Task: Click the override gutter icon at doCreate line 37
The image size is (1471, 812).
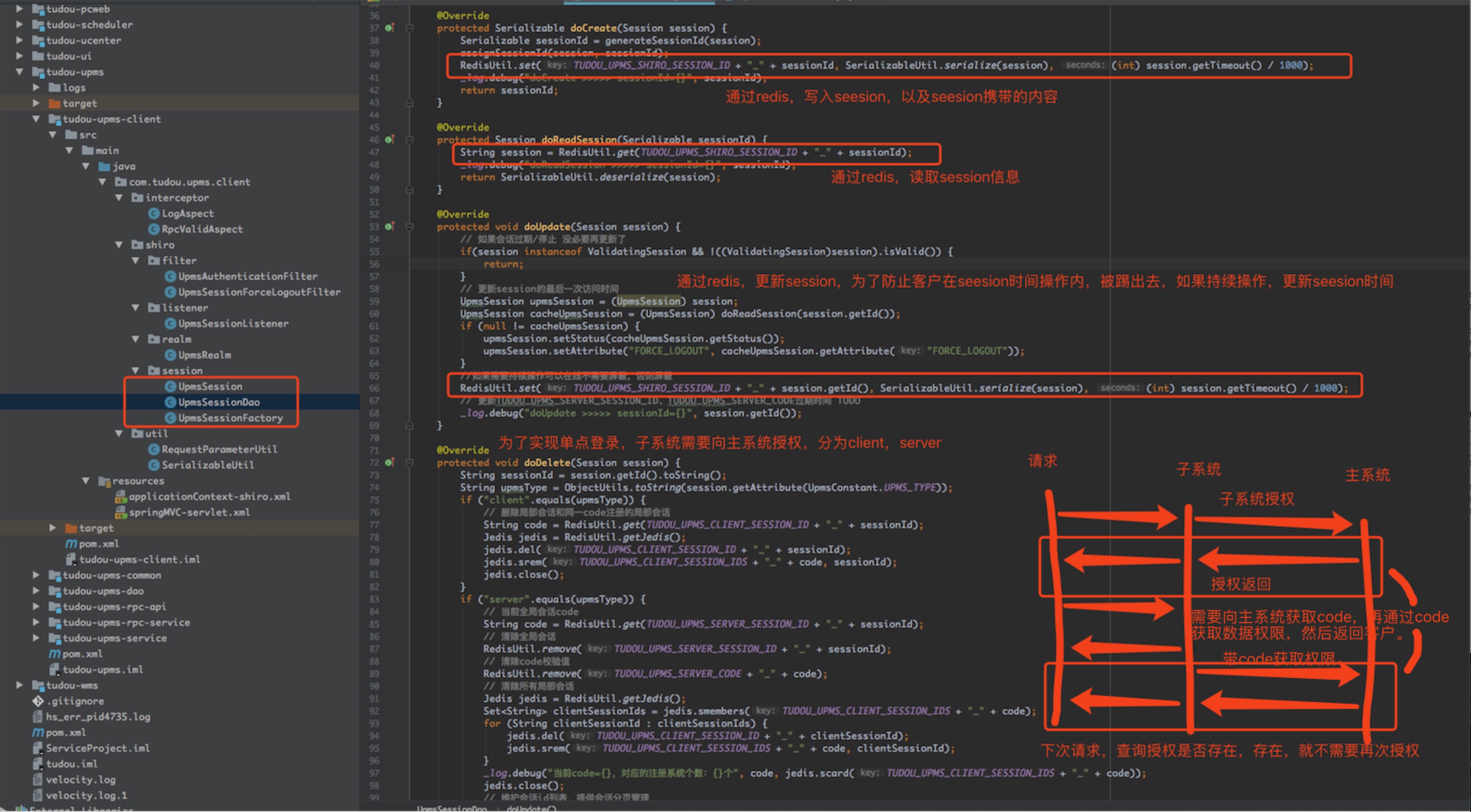Action: click(x=389, y=28)
